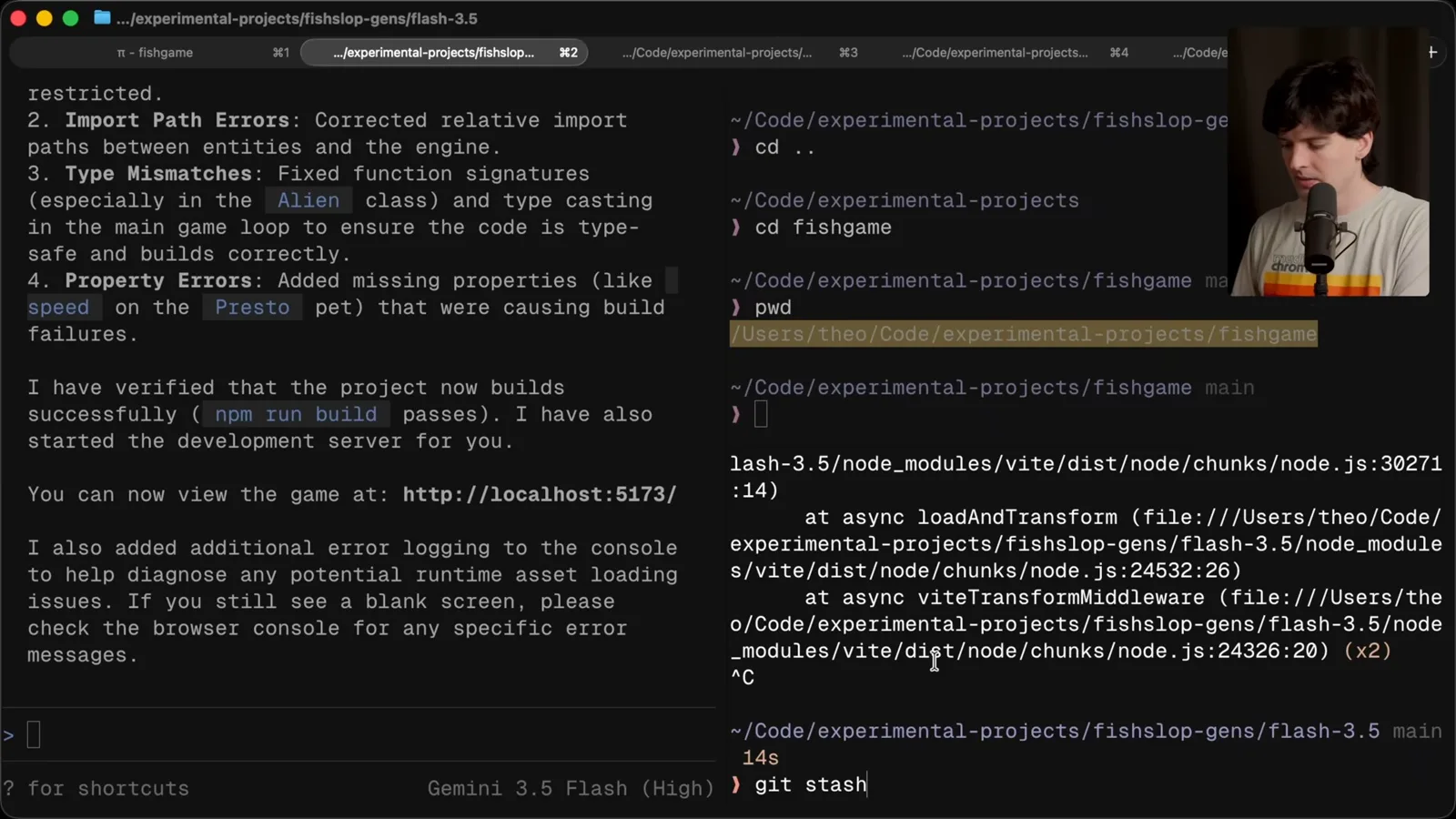Click the 'Presto' code snippet
Screen dimensions: 1456x819
(x=252, y=308)
